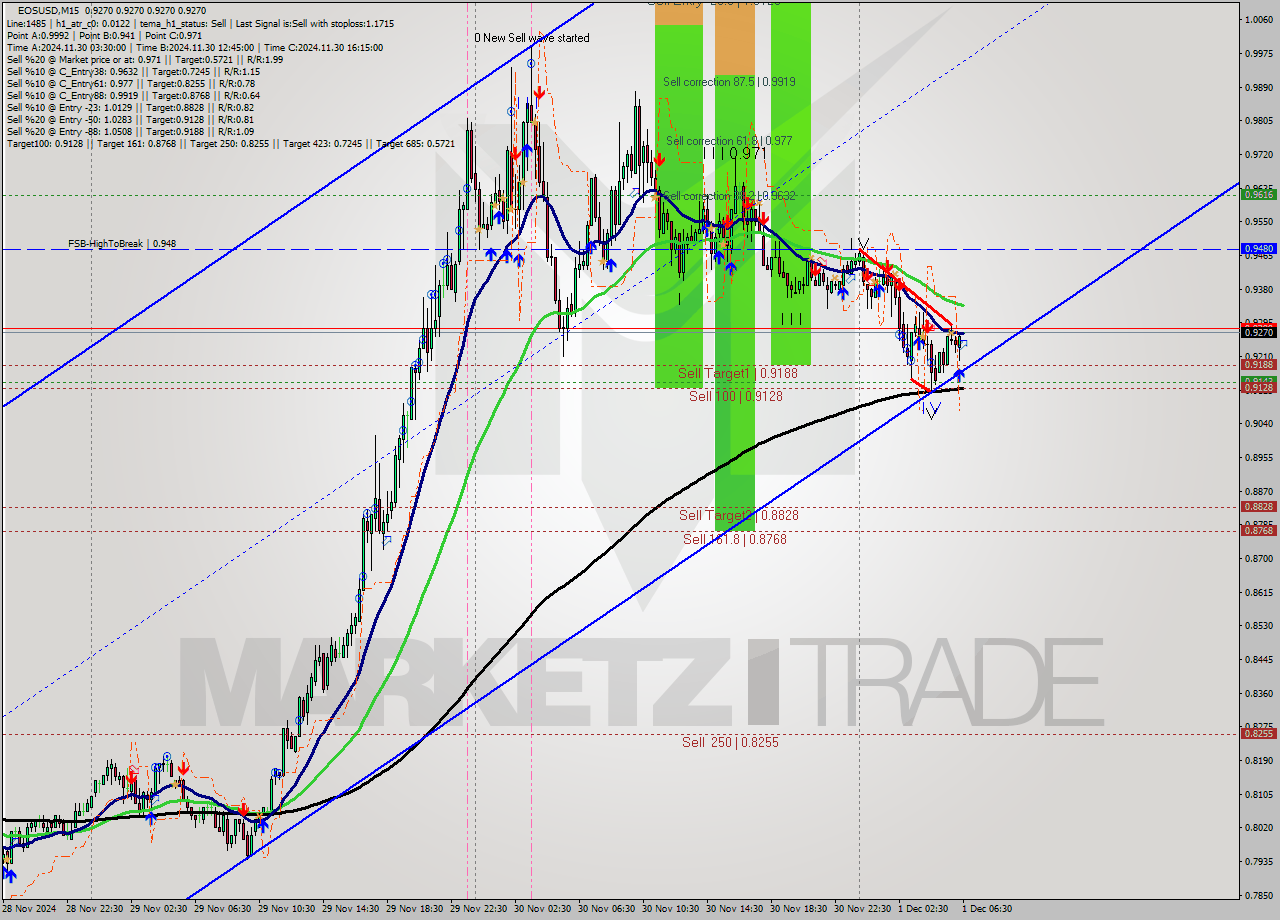Click the 1.0060 price scale value
This screenshot has width=1280, height=920.
click(1259, 19)
